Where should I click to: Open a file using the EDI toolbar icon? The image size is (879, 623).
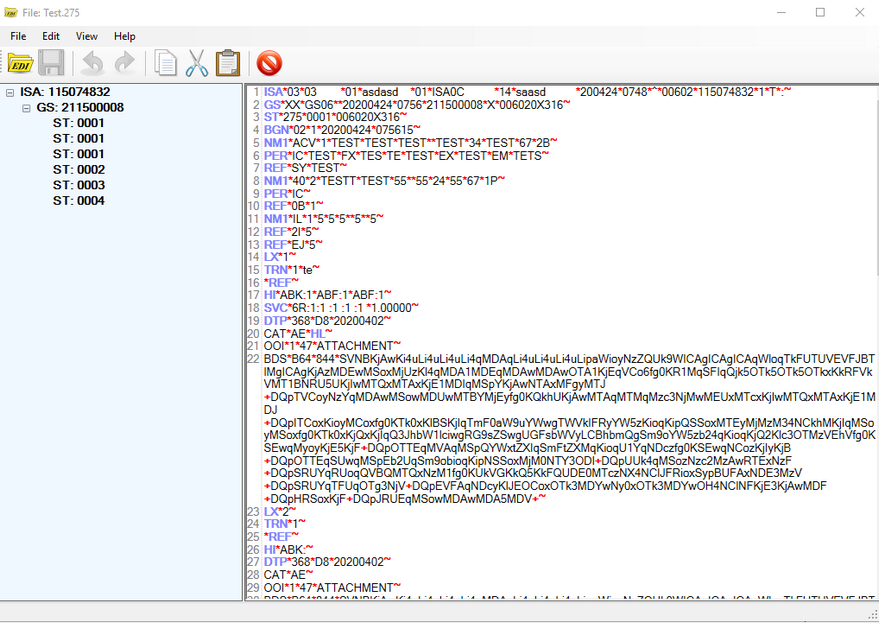tap(20, 63)
